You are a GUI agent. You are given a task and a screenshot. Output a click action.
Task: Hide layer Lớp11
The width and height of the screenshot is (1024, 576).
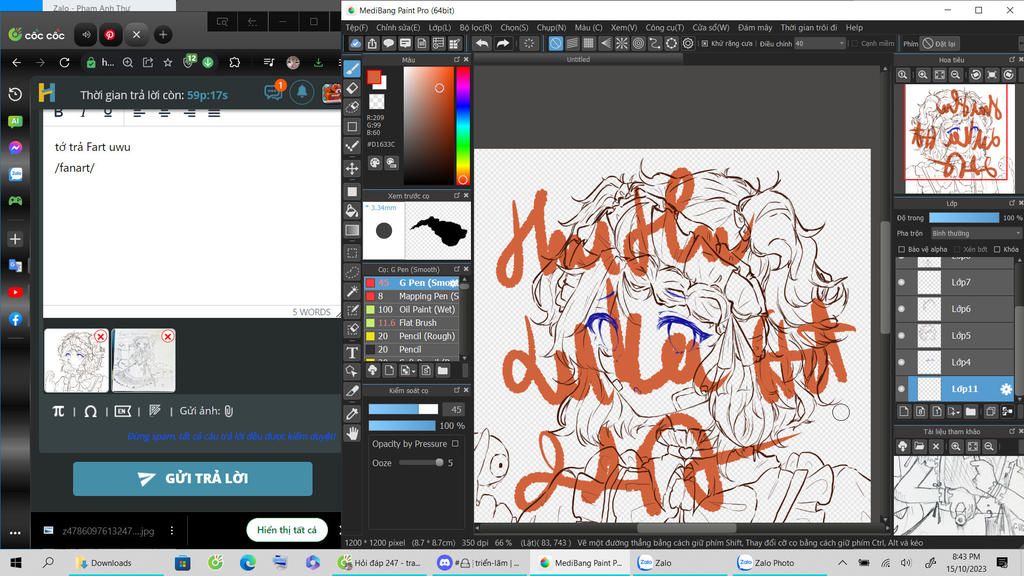click(902, 389)
